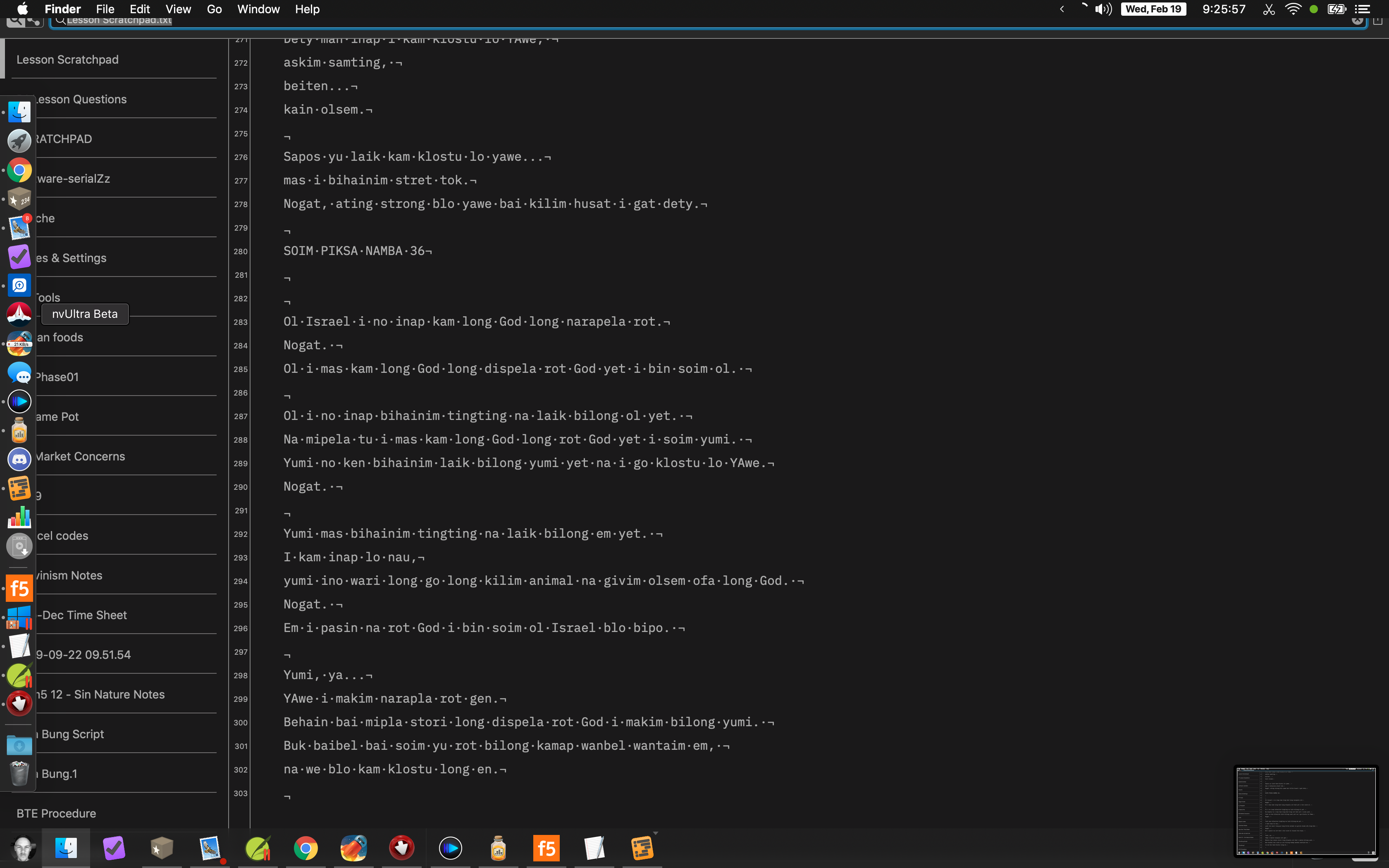This screenshot has width=1389, height=868.
Task: Expand hidden menu bar items with chevron
Action: pos(1062,9)
